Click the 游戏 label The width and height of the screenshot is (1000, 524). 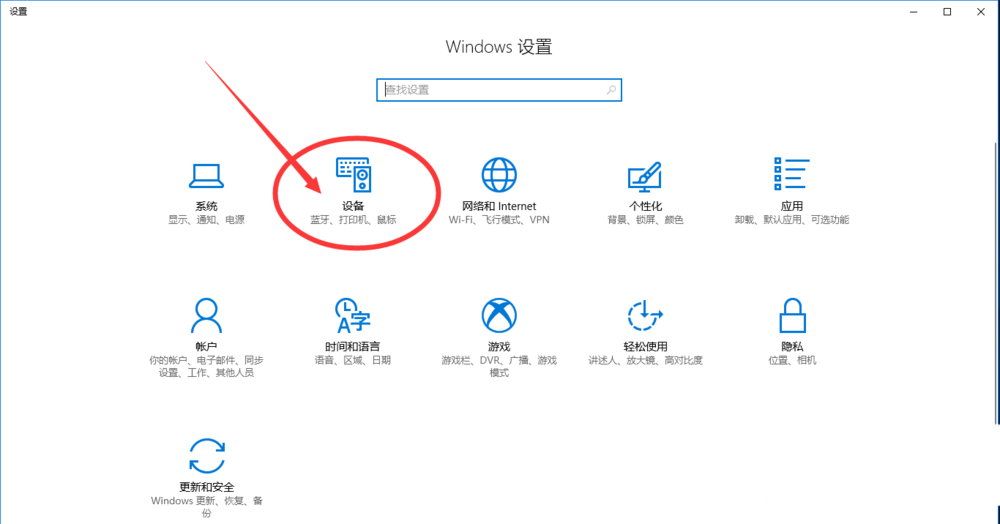coord(499,346)
